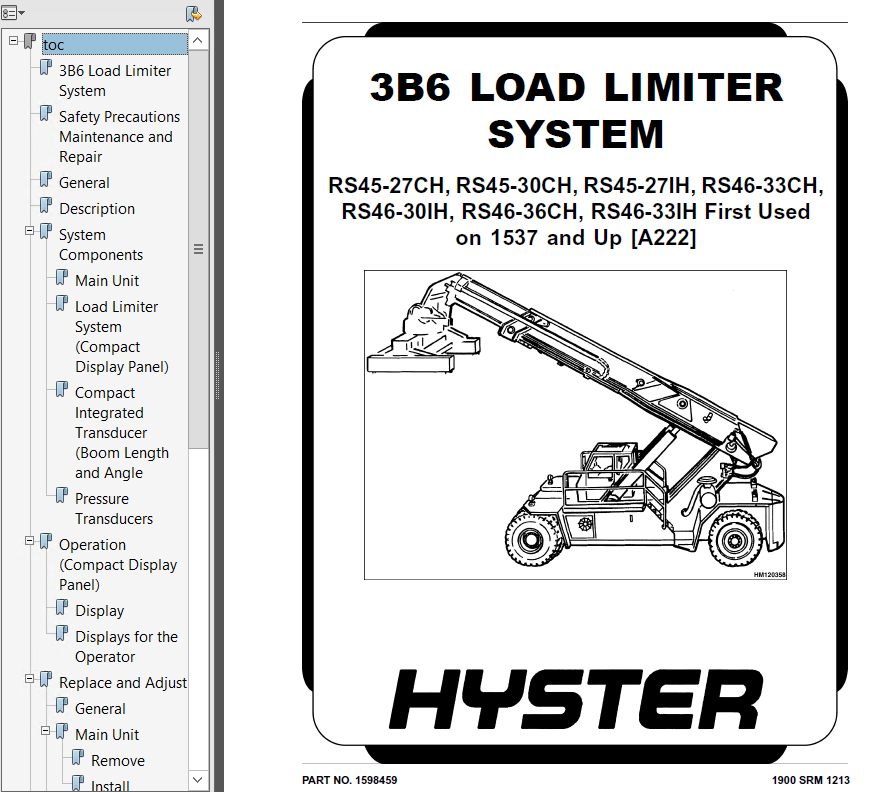Click the bookmark icon beside Remove
Image resolution: width=882 pixels, height=792 pixels.
78,758
